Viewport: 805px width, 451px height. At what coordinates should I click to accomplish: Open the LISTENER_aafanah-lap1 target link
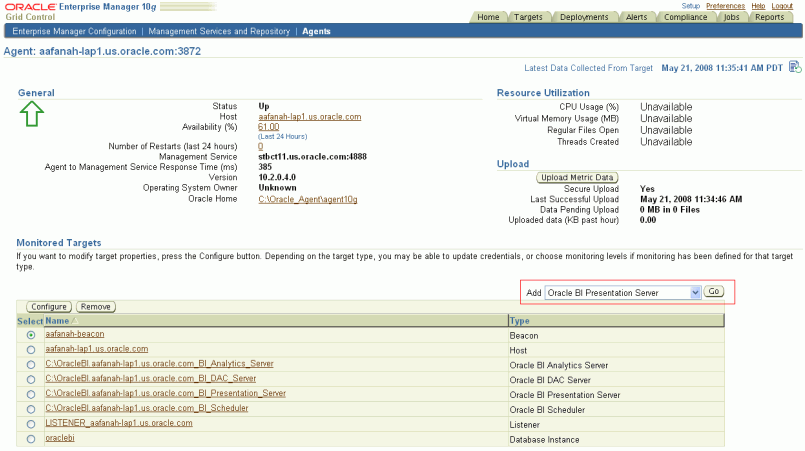[119, 423]
